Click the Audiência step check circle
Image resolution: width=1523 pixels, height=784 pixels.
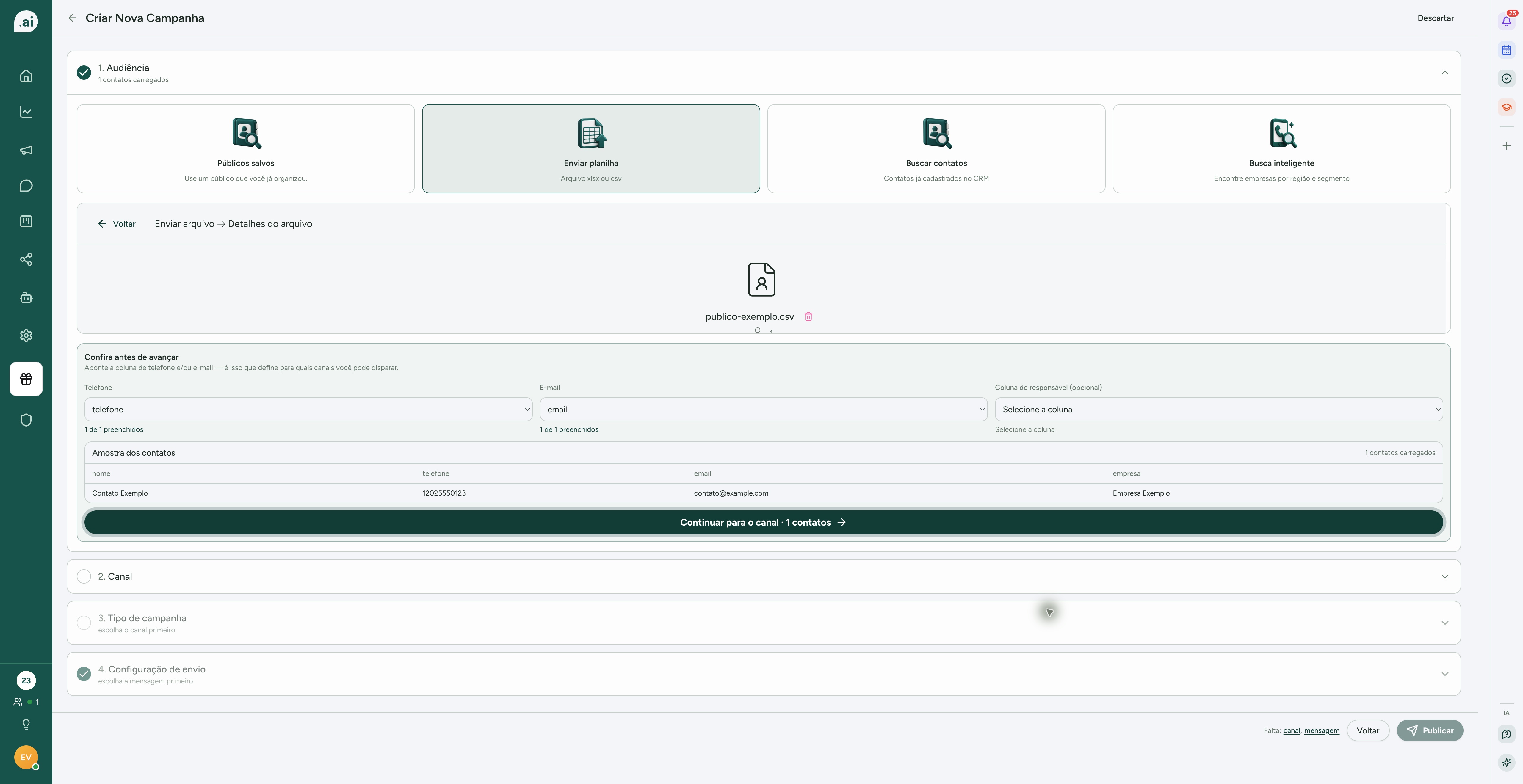point(84,73)
